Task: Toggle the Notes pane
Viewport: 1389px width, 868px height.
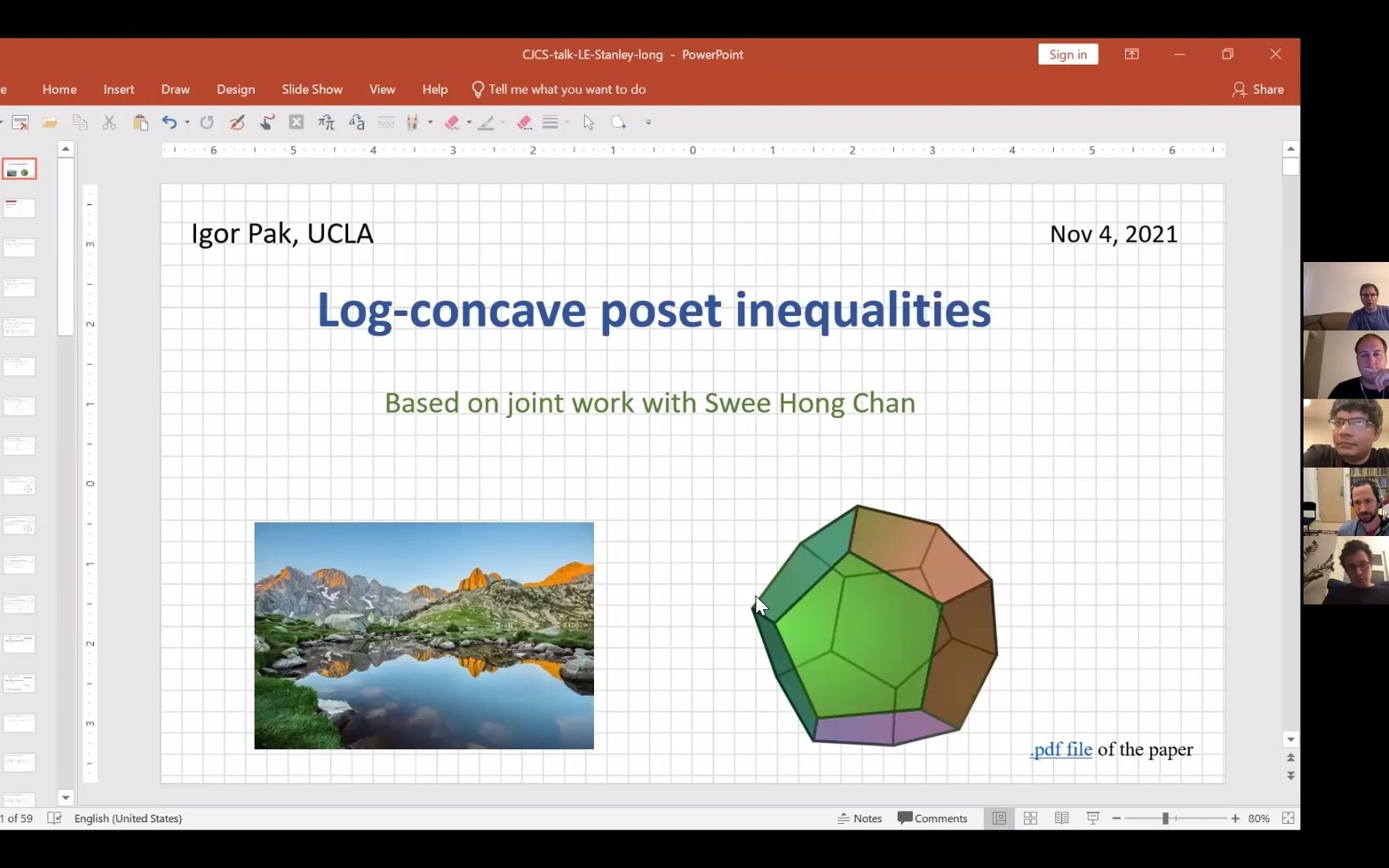Action: (x=859, y=817)
